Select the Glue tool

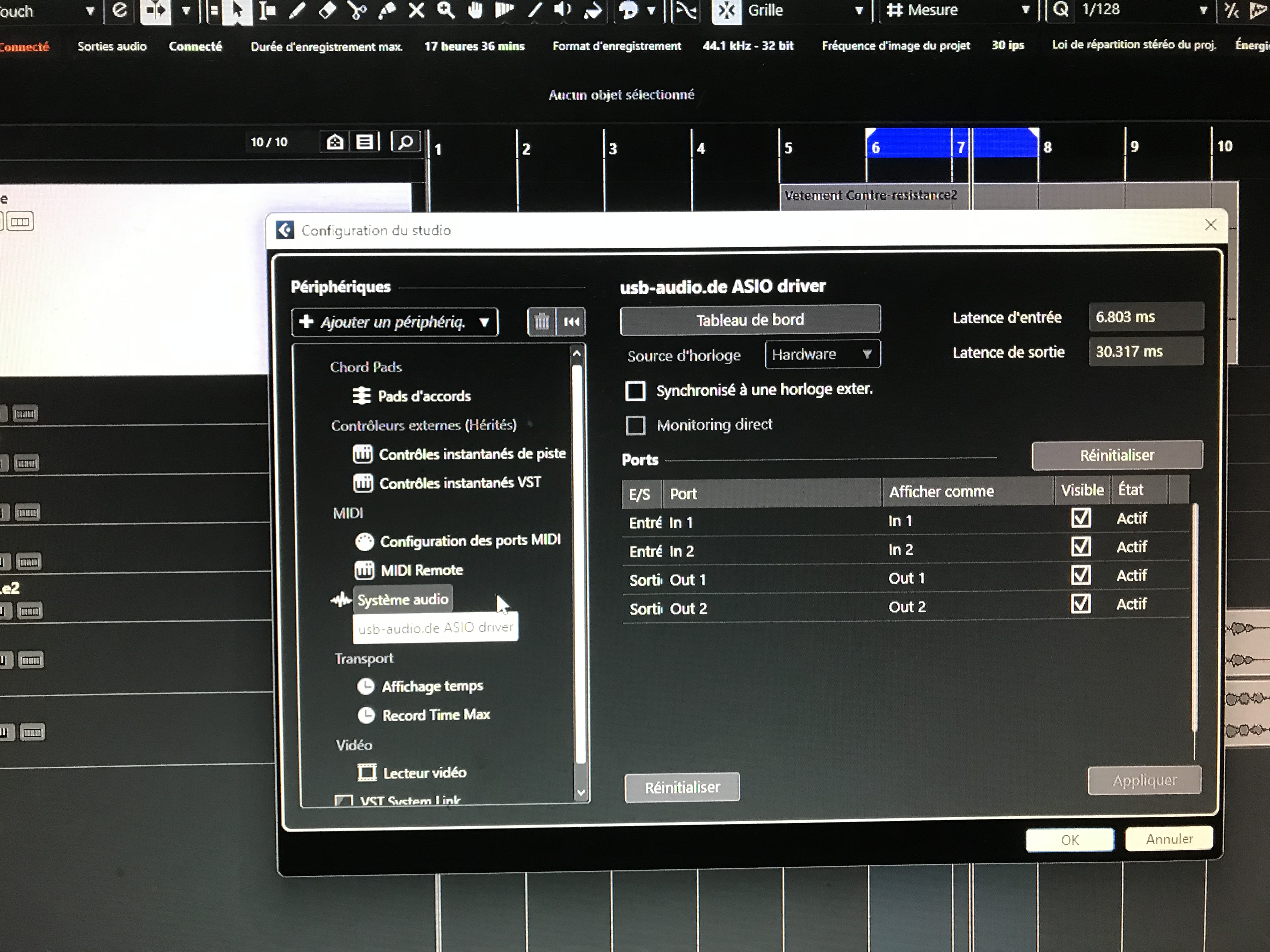click(x=387, y=11)
